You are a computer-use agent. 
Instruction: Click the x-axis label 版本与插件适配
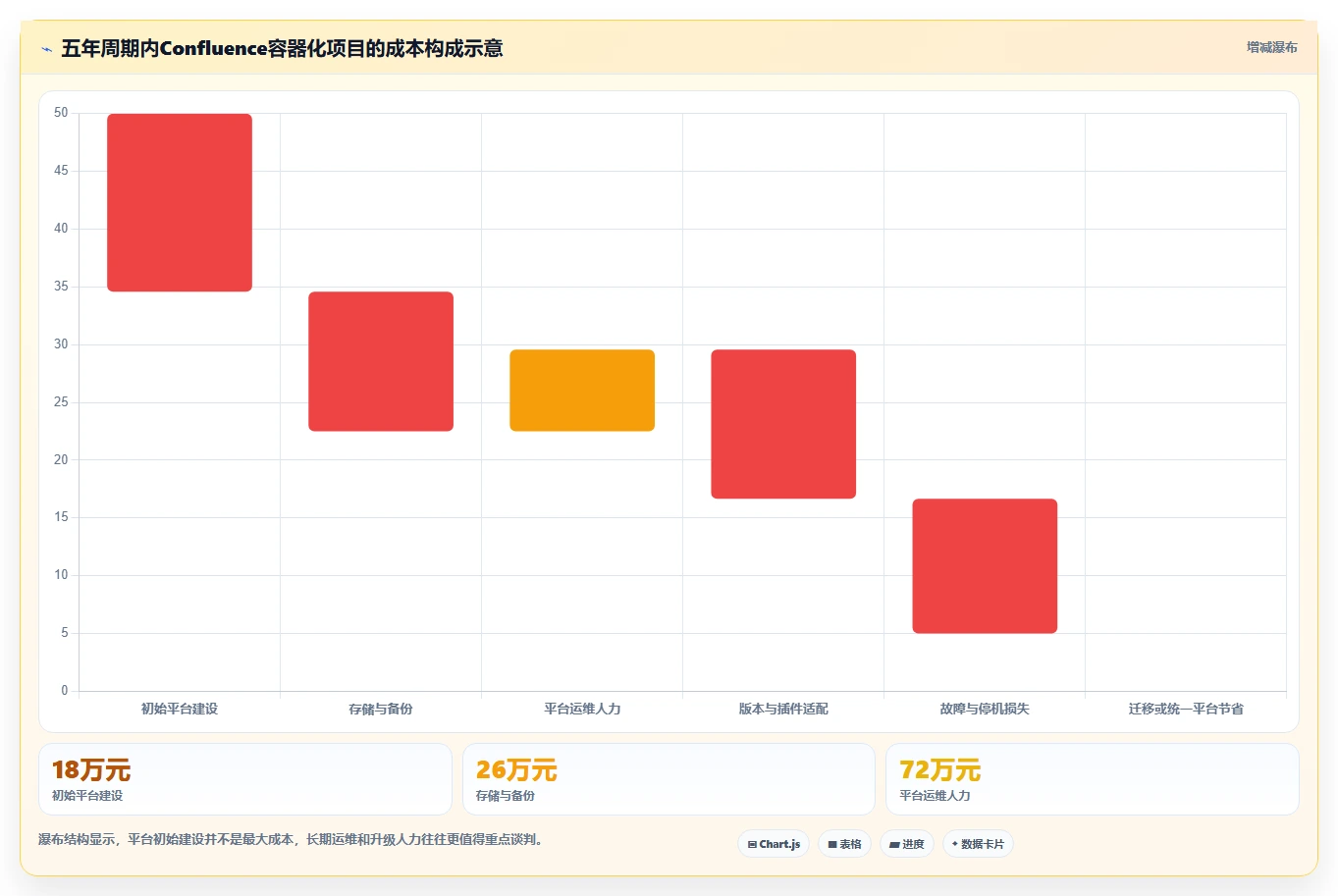coord(783,709)
